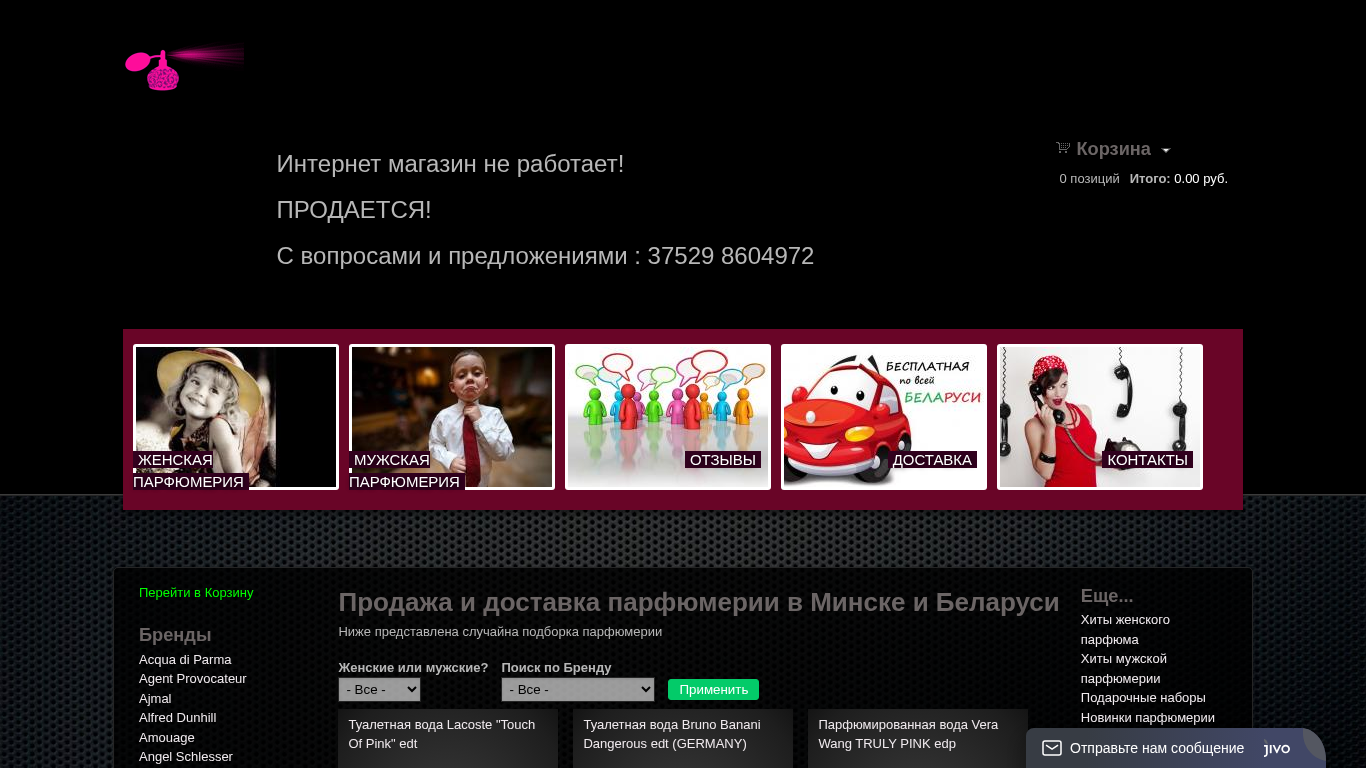The image size is (1366, 768).
Task: Click the 0 позиций cart count
Action: tap(1089, 179)
